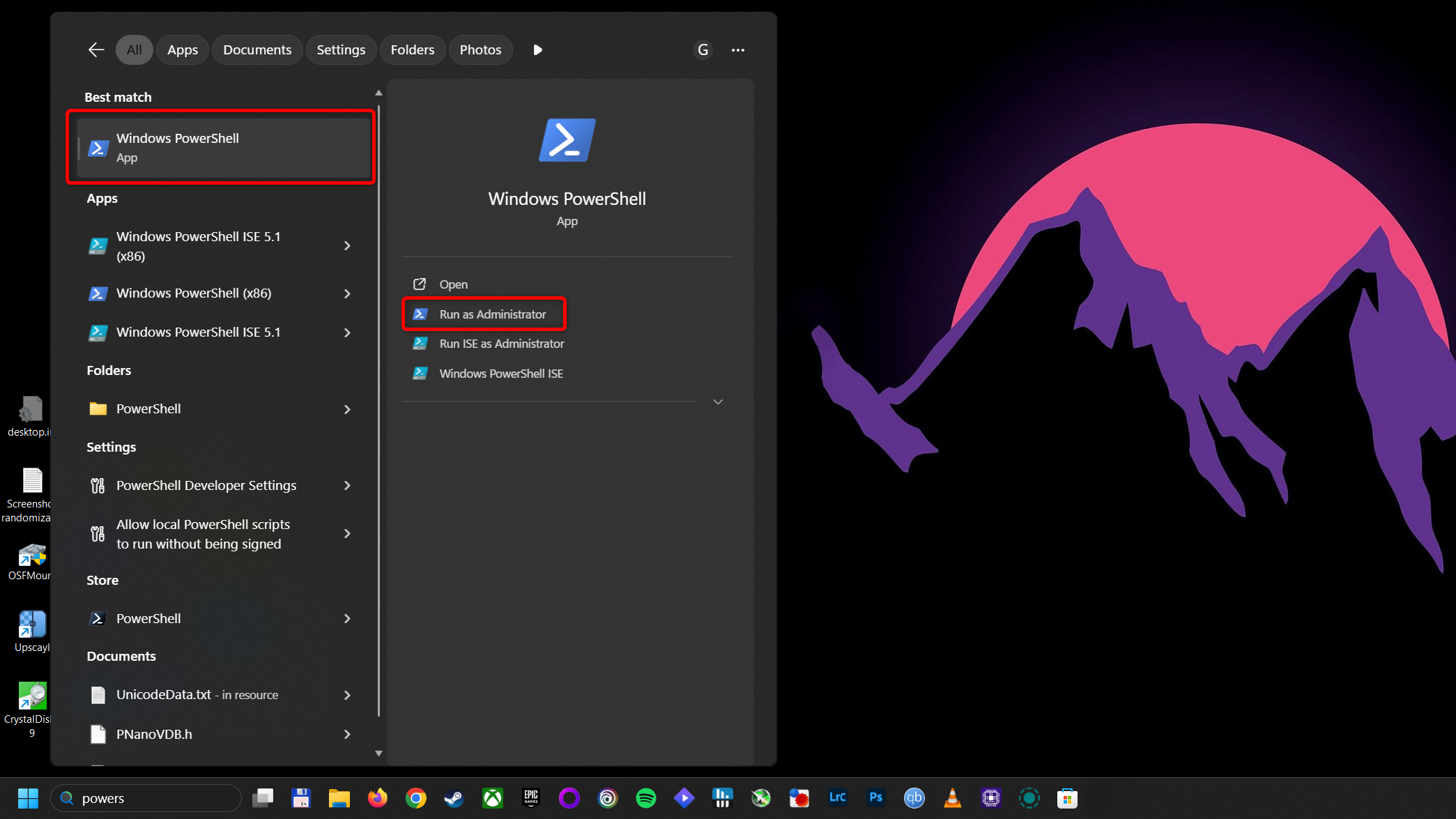The width and height of the screenshot is (1456, 819).
Task: Expand PowerShell folder result chevron
Action: [347, 409]
